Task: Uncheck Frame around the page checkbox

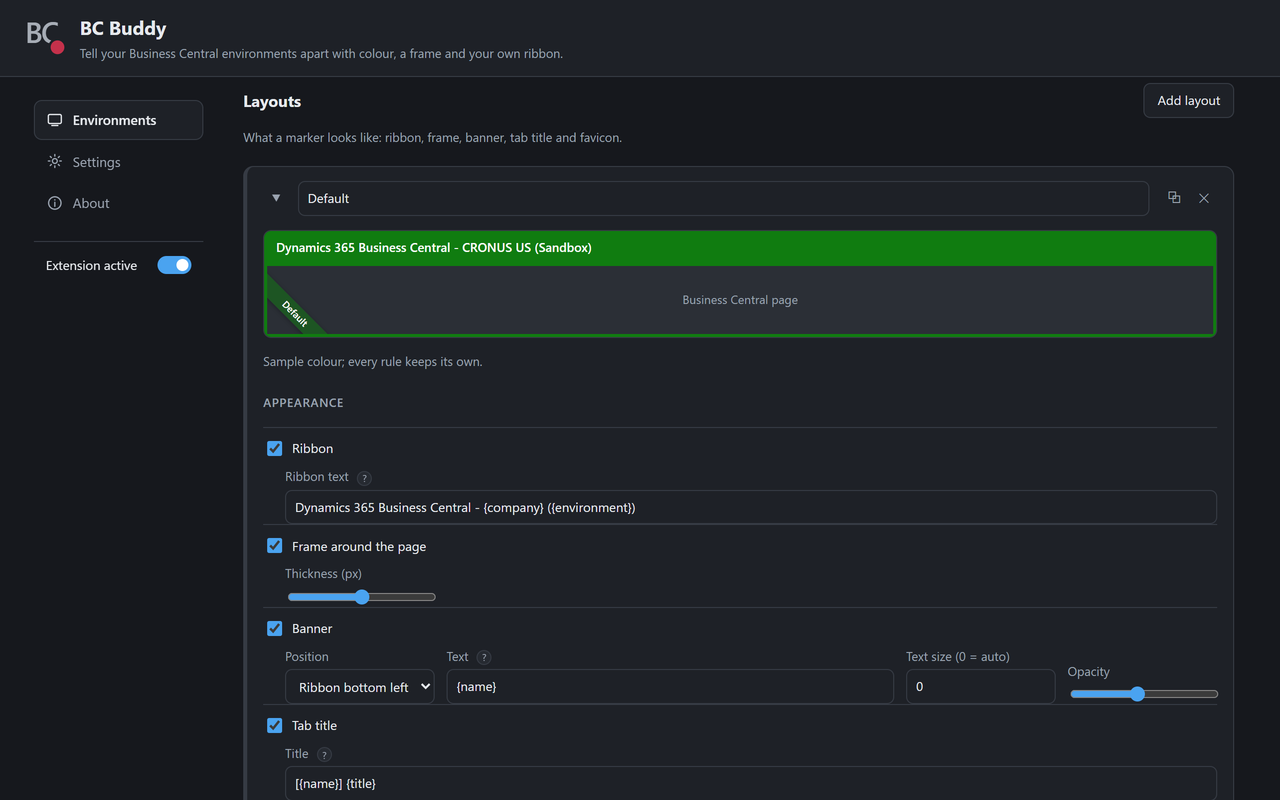Action: (x=274, y=546)
